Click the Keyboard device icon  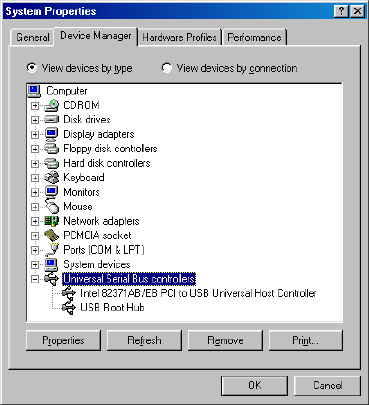point(52,177)
